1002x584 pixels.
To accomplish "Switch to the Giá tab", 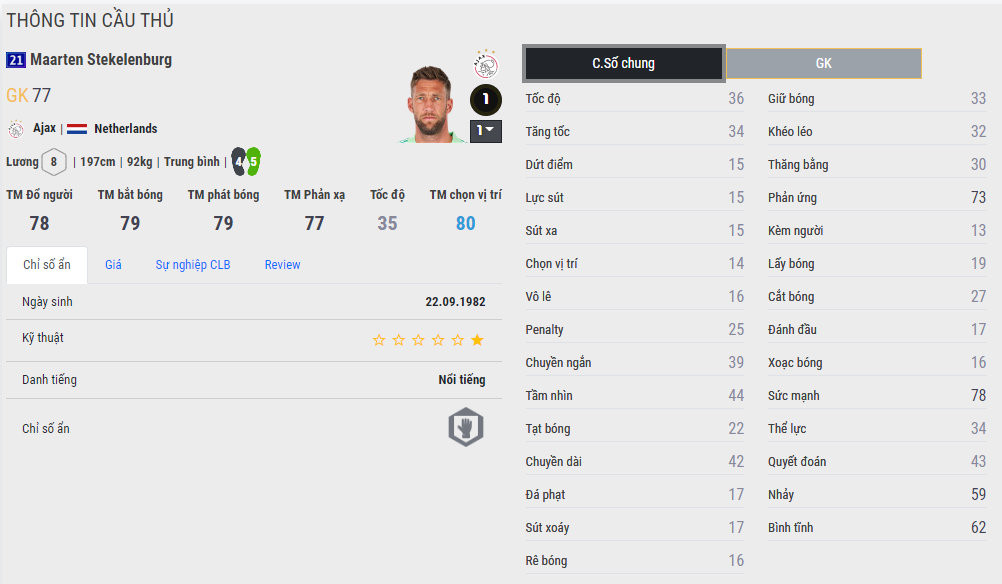I will click(x=113, y=265).
